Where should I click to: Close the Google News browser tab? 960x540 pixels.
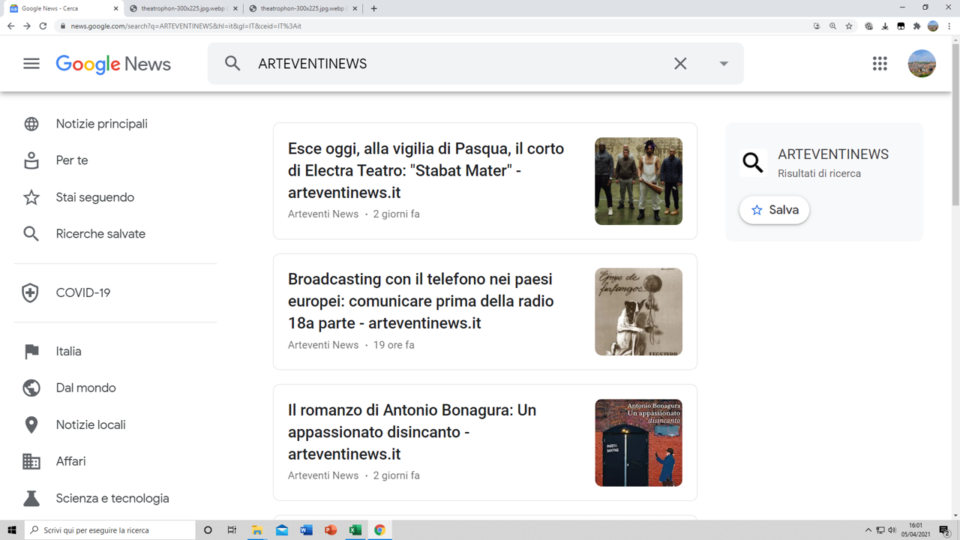(x=116, y=9)
